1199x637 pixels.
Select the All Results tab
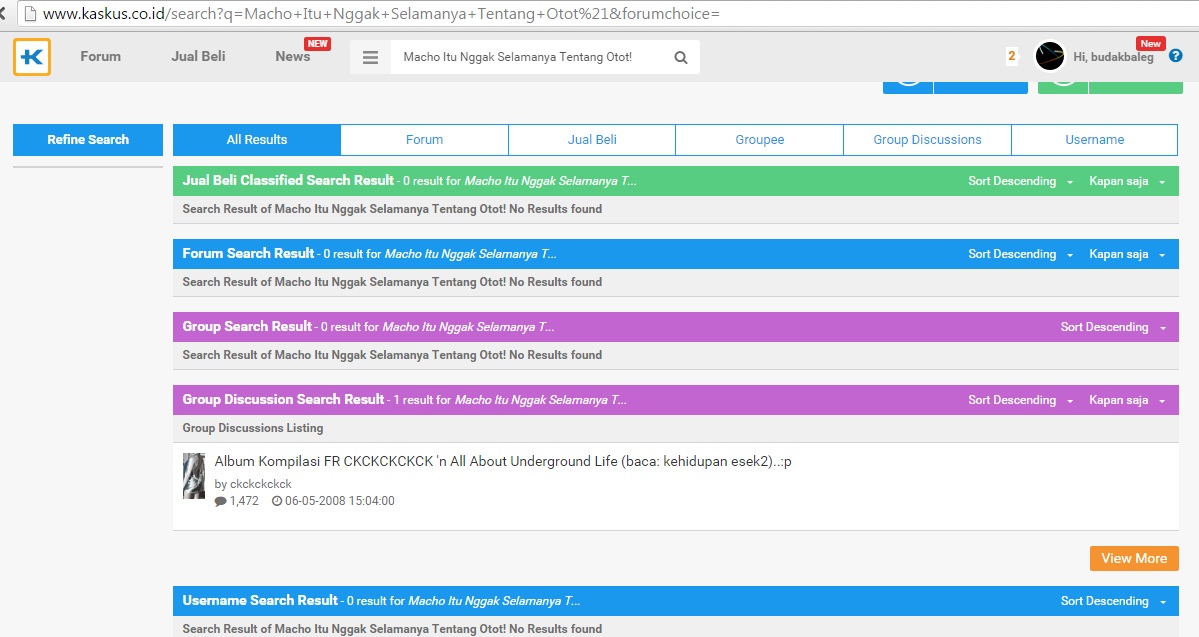(x=257, y=140)
